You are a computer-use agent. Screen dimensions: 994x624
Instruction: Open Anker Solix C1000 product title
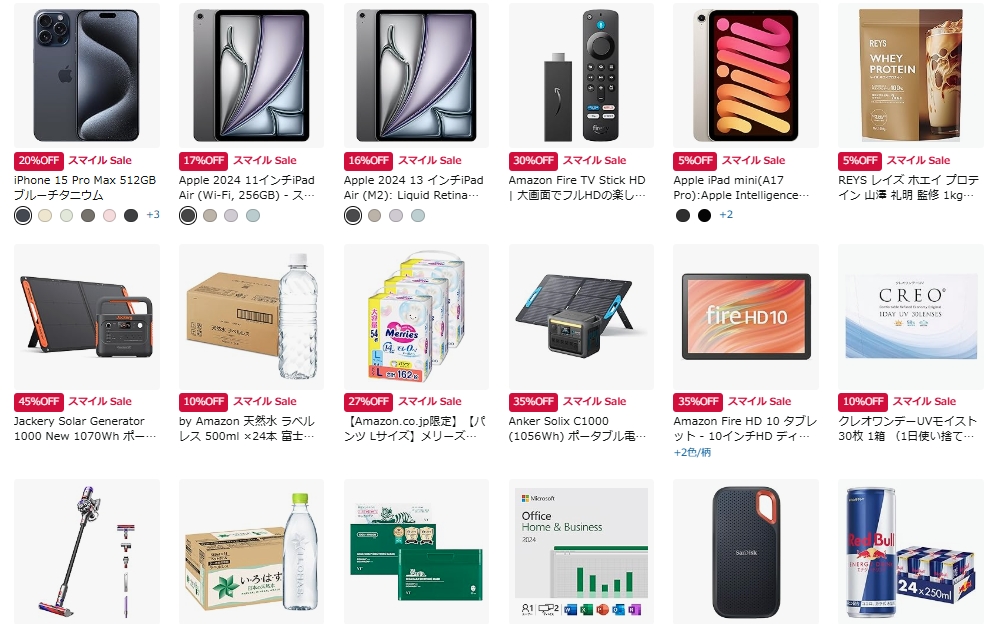(x=578, y=429)
